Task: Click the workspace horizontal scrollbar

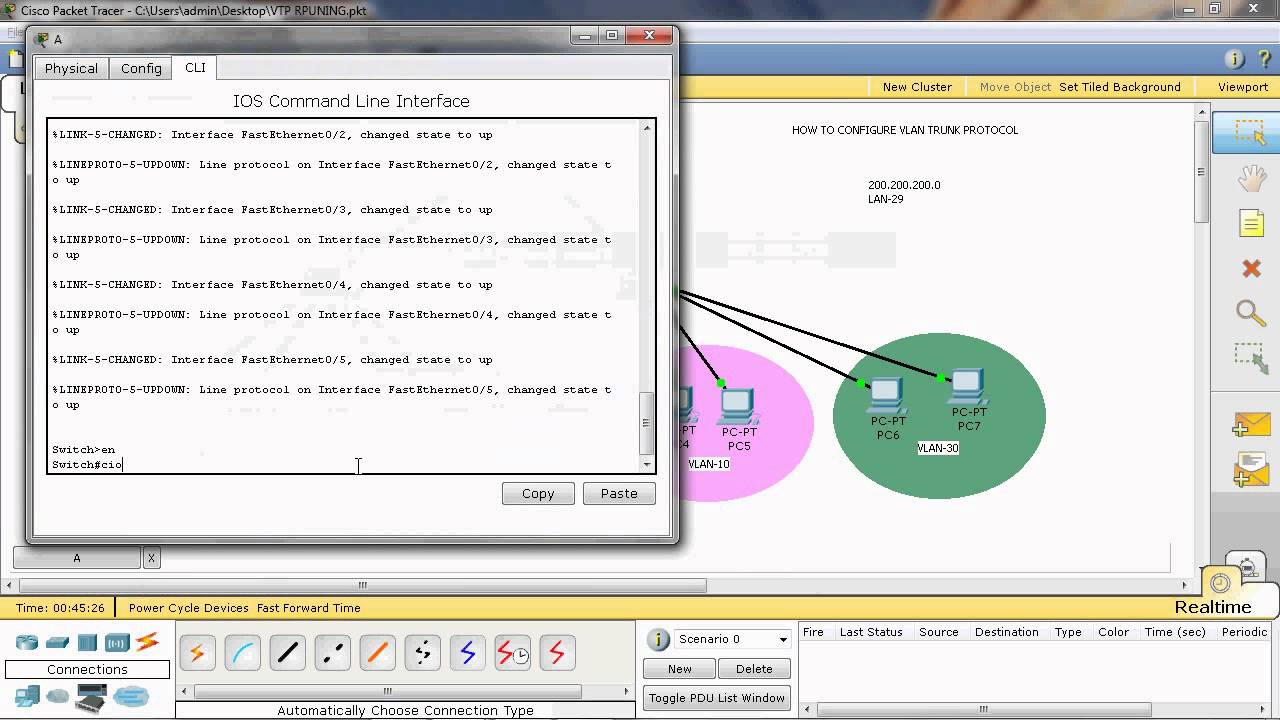Action: tap(362, 586)
